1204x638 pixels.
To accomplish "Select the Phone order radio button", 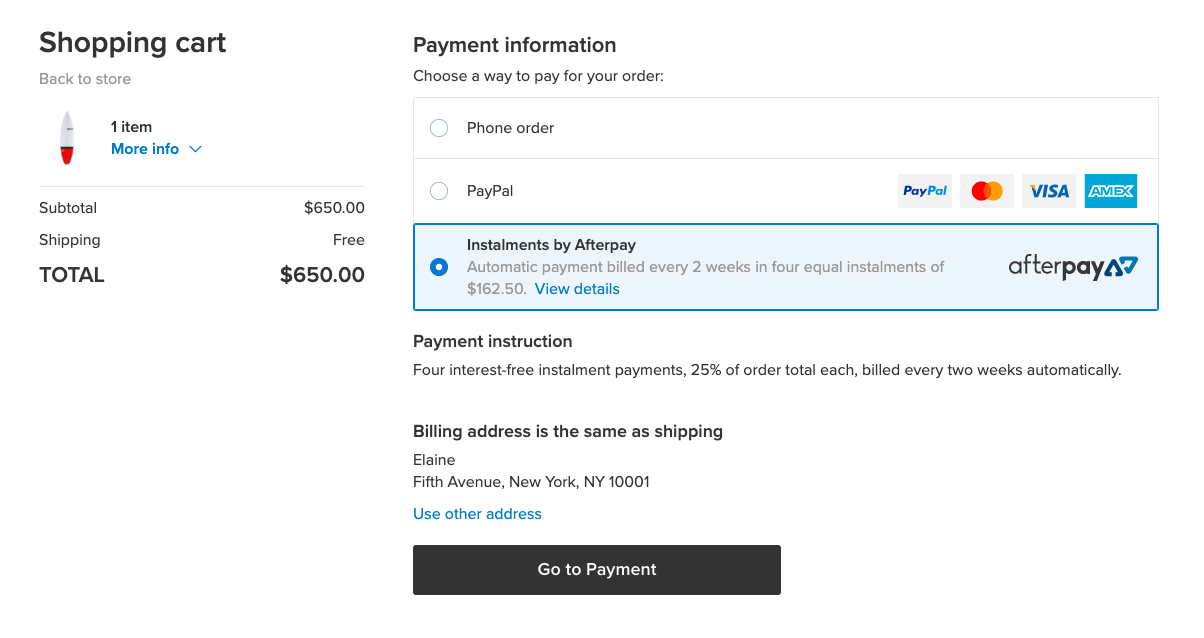I will point(439,128).
